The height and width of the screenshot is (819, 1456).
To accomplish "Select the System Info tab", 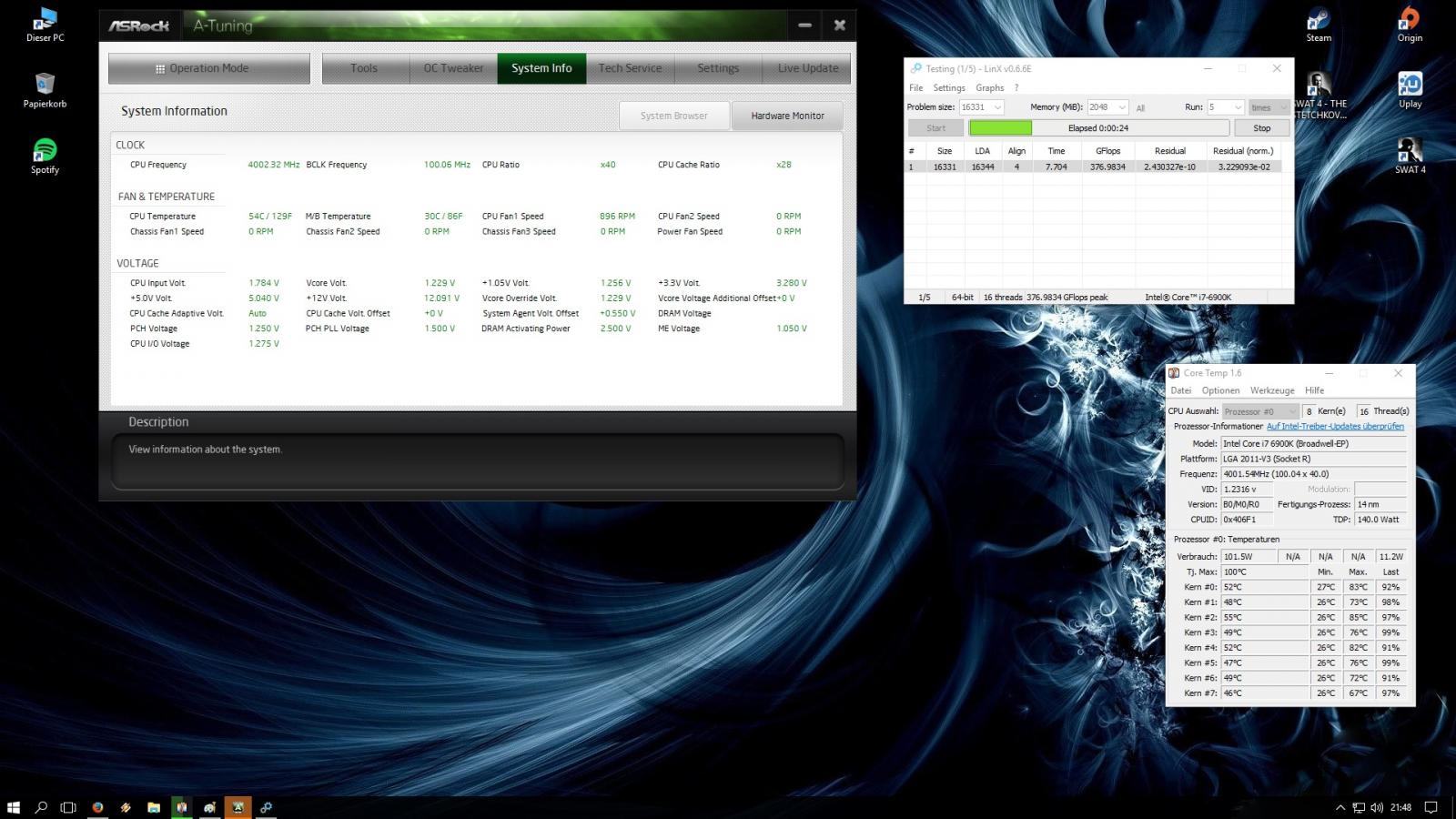I will pyautogui.click(x=541, y=68).
